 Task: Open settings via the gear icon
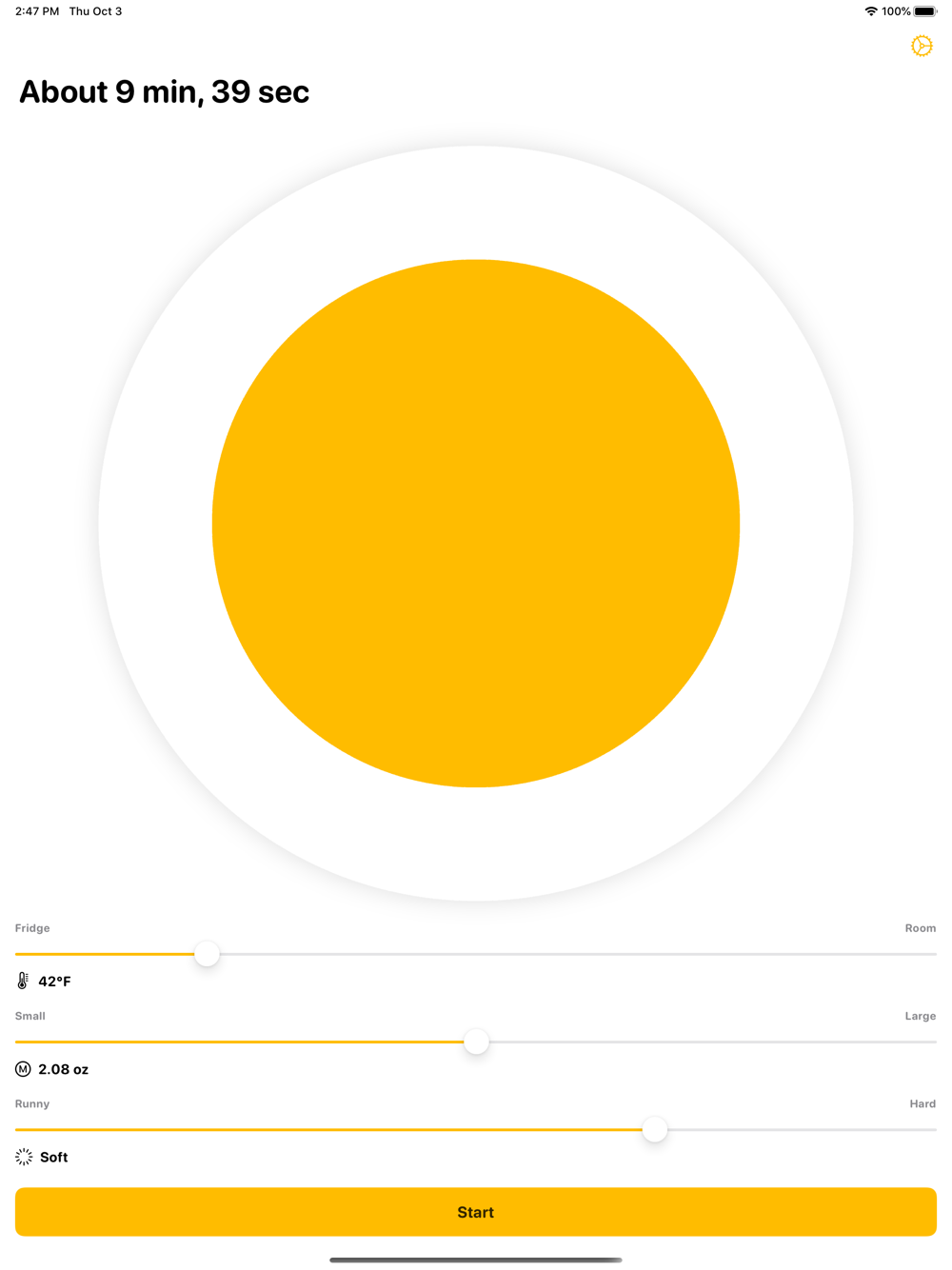tap(922, 46)
